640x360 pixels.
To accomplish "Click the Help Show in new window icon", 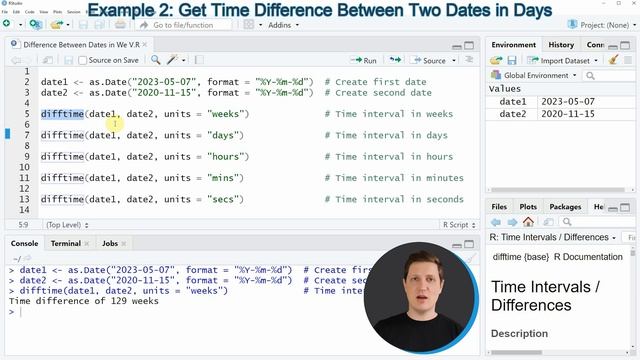I will point(548,222).
